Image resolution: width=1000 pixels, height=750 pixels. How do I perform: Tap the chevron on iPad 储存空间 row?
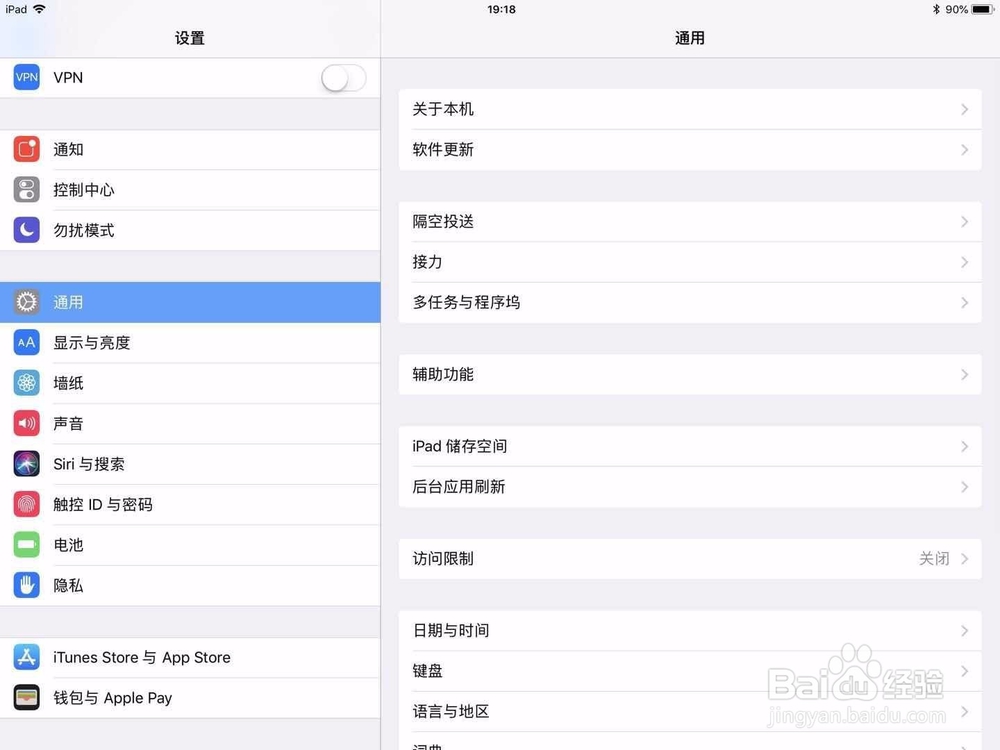(964, 446)
